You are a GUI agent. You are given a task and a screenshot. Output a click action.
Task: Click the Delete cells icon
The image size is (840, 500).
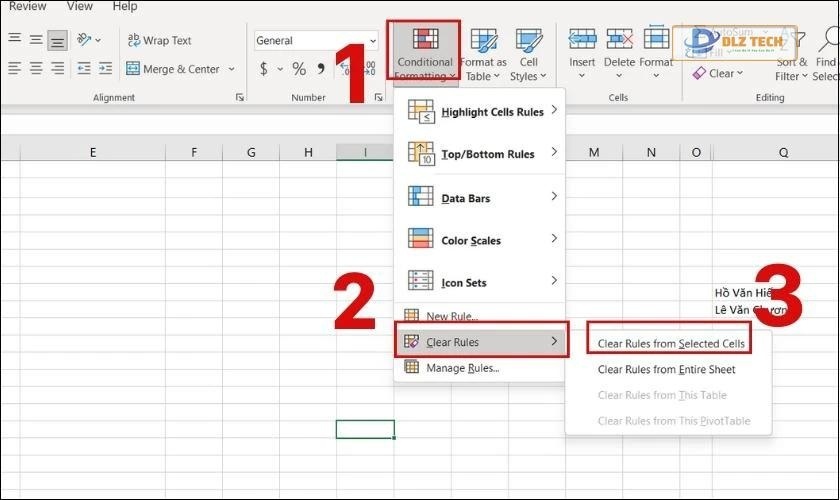619,48
